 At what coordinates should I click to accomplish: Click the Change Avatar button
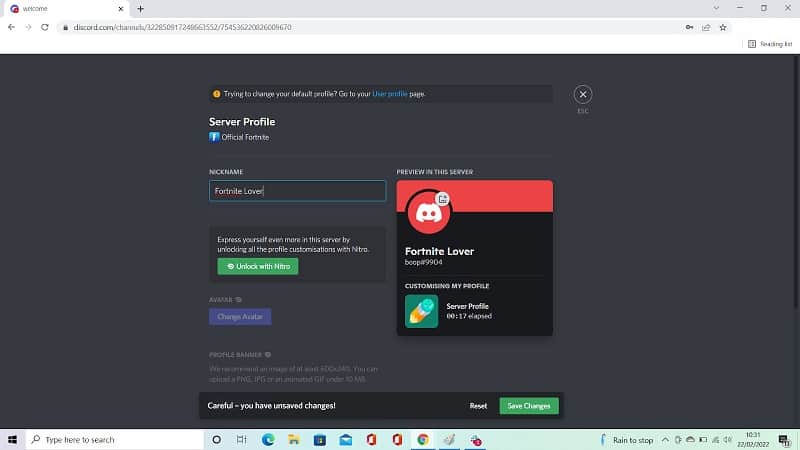[240, 317]
